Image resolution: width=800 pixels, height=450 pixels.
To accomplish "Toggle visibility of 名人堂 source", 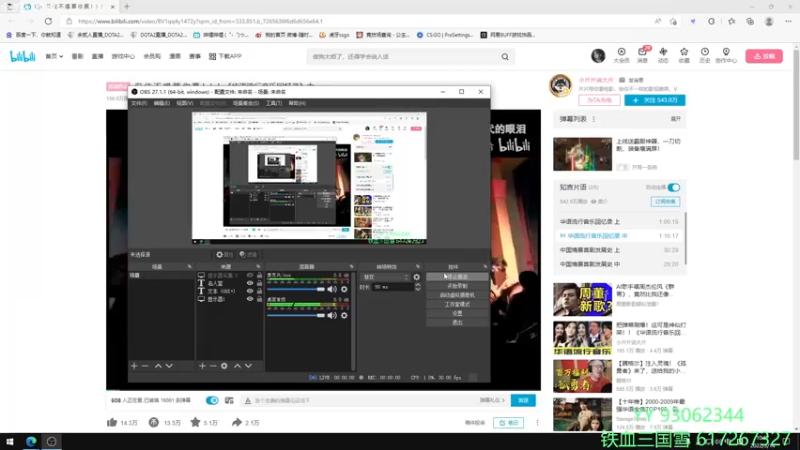I will [250, 283].
